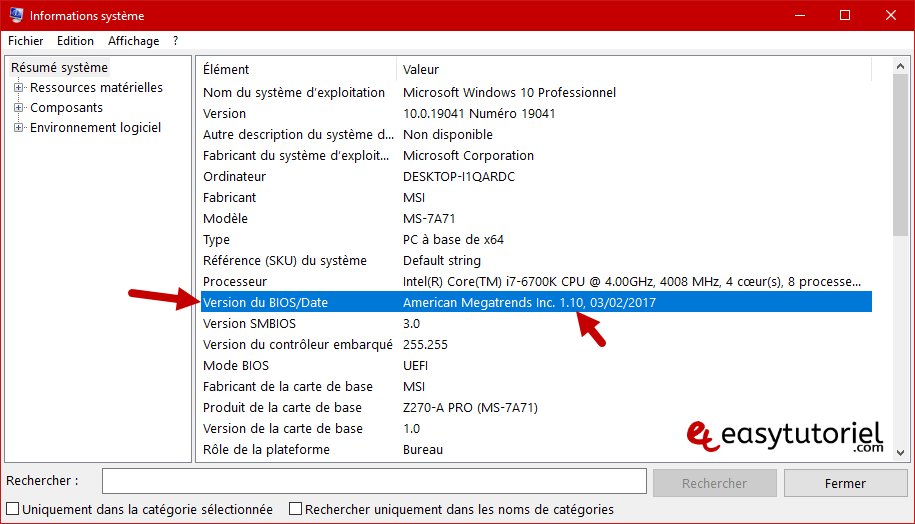Select Version de la carte de base row
The height and width of the screenshot is (524, 915).
pyautogui.click(x=536, y=428)
